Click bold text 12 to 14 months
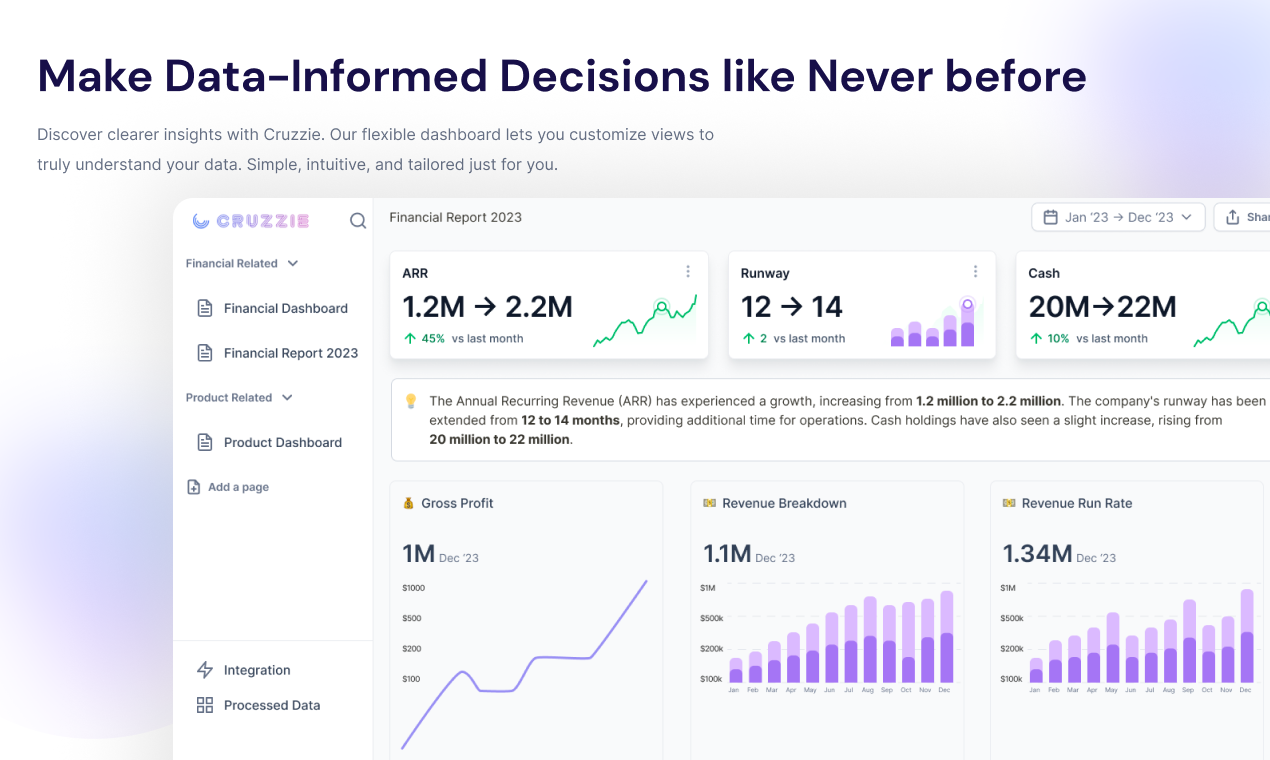1270x760 pixels. 571,420
